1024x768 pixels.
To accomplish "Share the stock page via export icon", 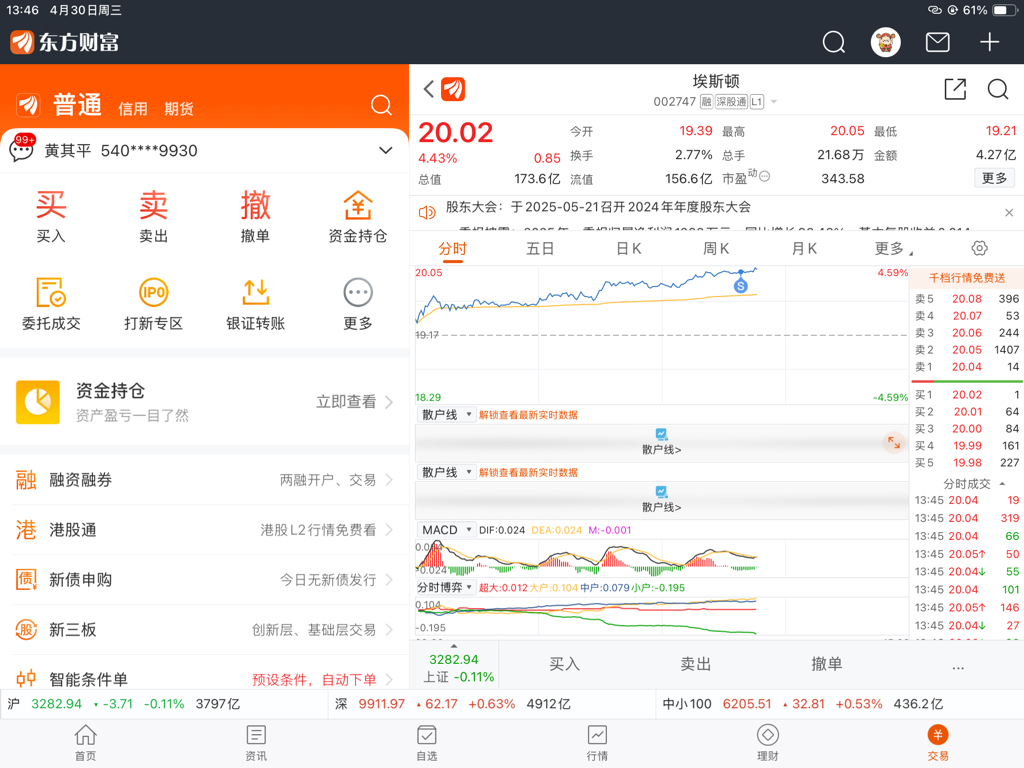I will click(955, 89).
